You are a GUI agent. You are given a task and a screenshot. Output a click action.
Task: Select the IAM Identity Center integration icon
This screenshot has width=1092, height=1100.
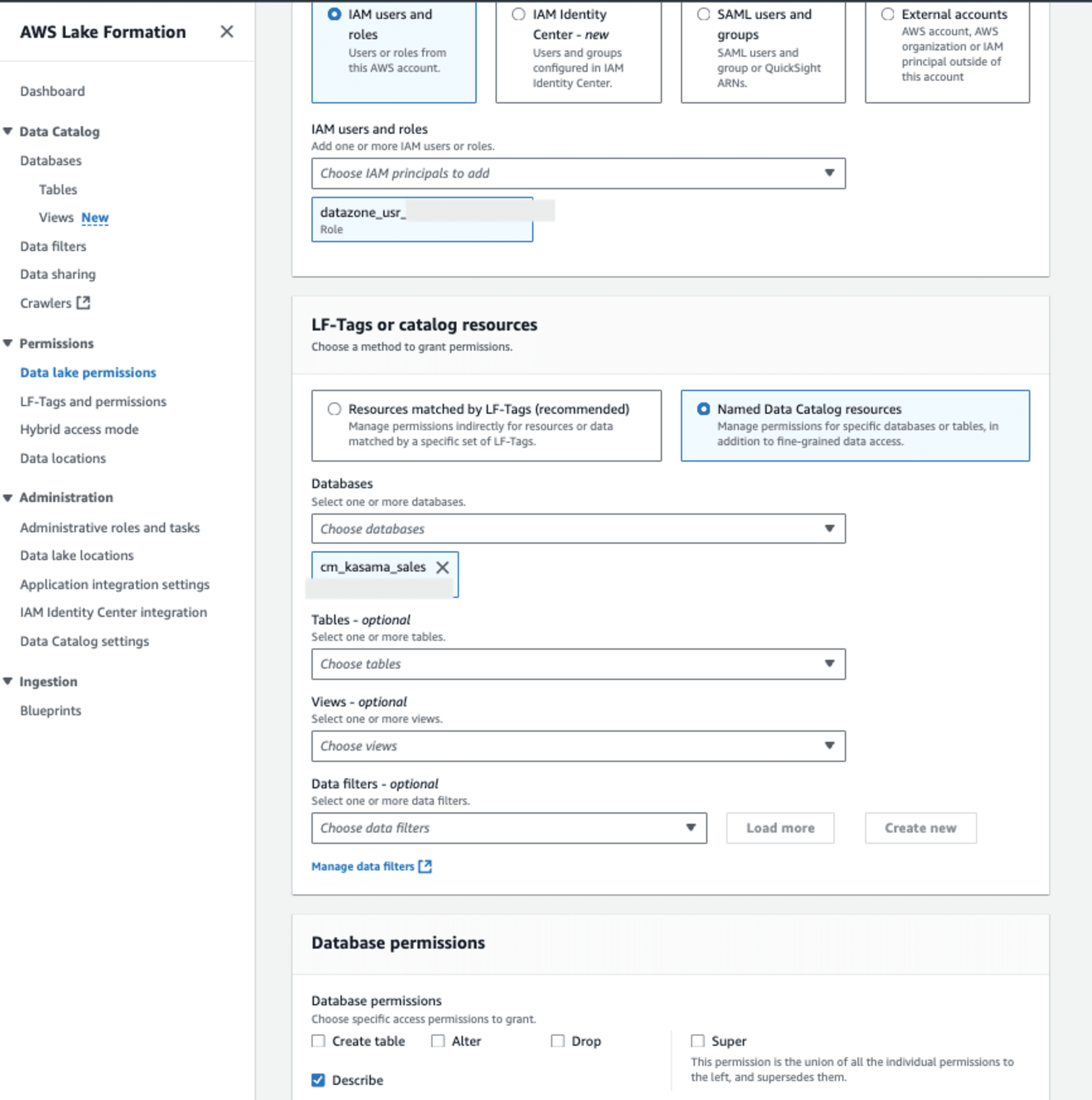(x=113, y=610)
